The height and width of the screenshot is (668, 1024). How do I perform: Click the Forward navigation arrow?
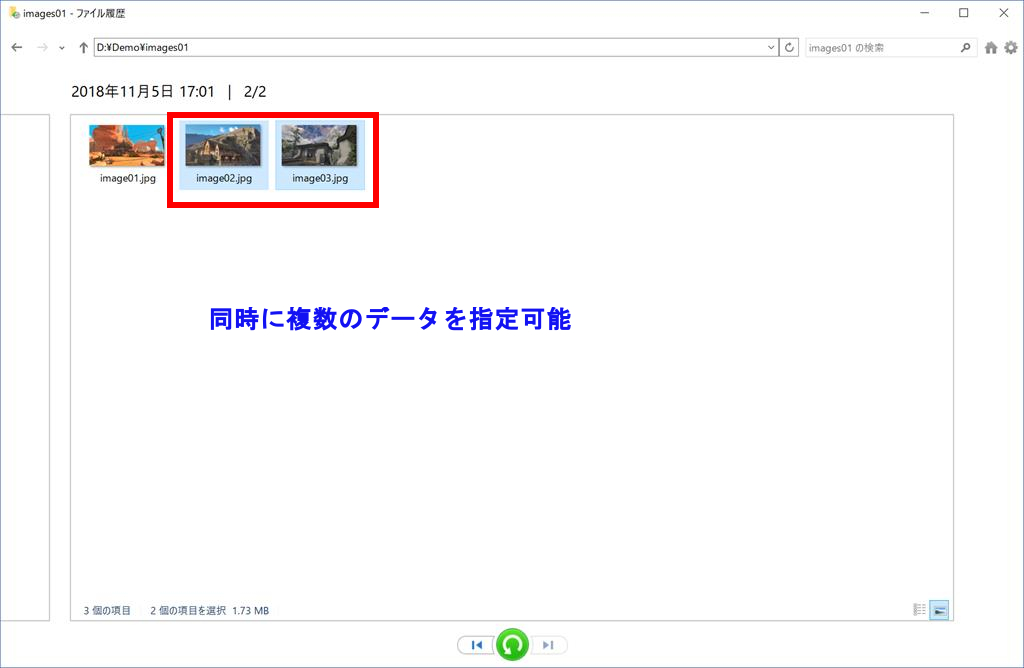pos(42,47)
